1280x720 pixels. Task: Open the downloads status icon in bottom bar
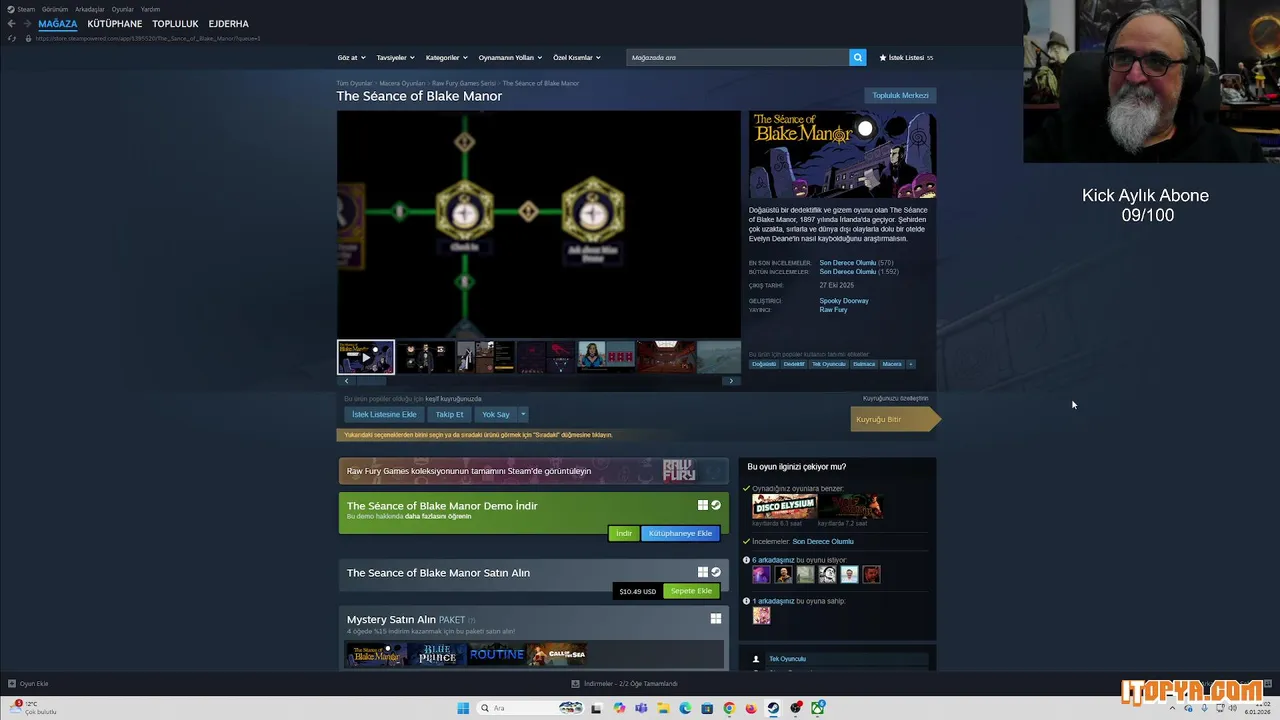pyautogui.click(x=575, y=684)
